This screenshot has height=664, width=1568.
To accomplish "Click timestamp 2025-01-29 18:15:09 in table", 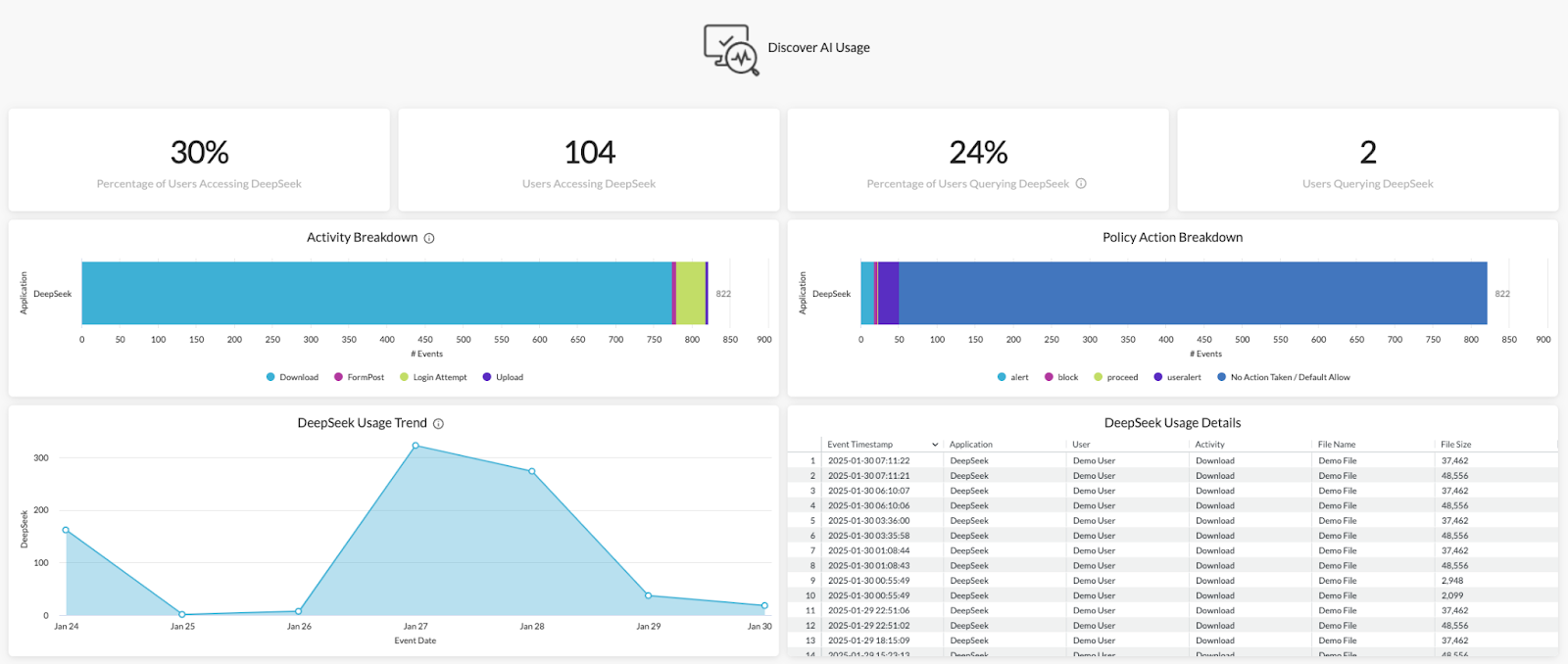I will click(868, 640).
